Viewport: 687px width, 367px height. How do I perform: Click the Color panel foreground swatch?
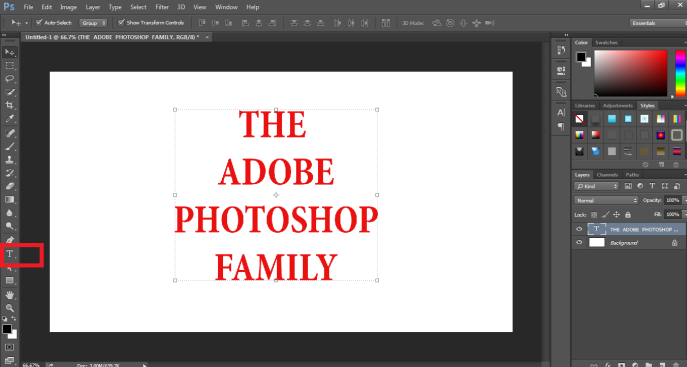pyautogui.click(x=581, y=57)
